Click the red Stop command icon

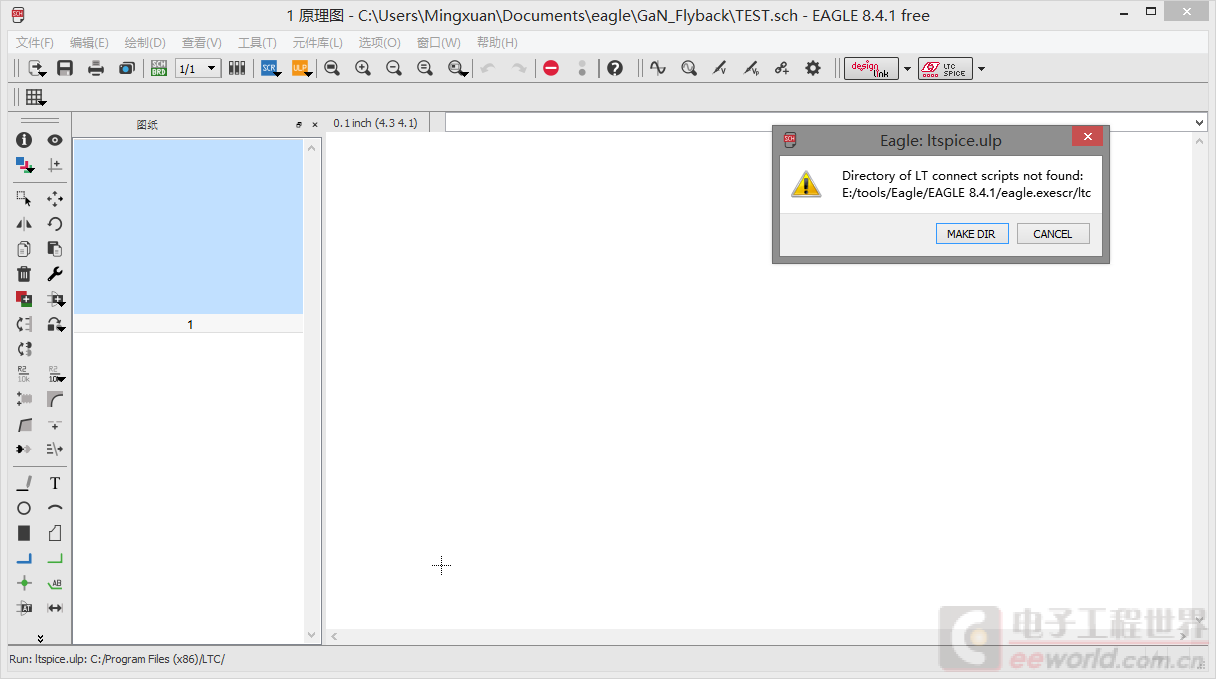(551, 68)
